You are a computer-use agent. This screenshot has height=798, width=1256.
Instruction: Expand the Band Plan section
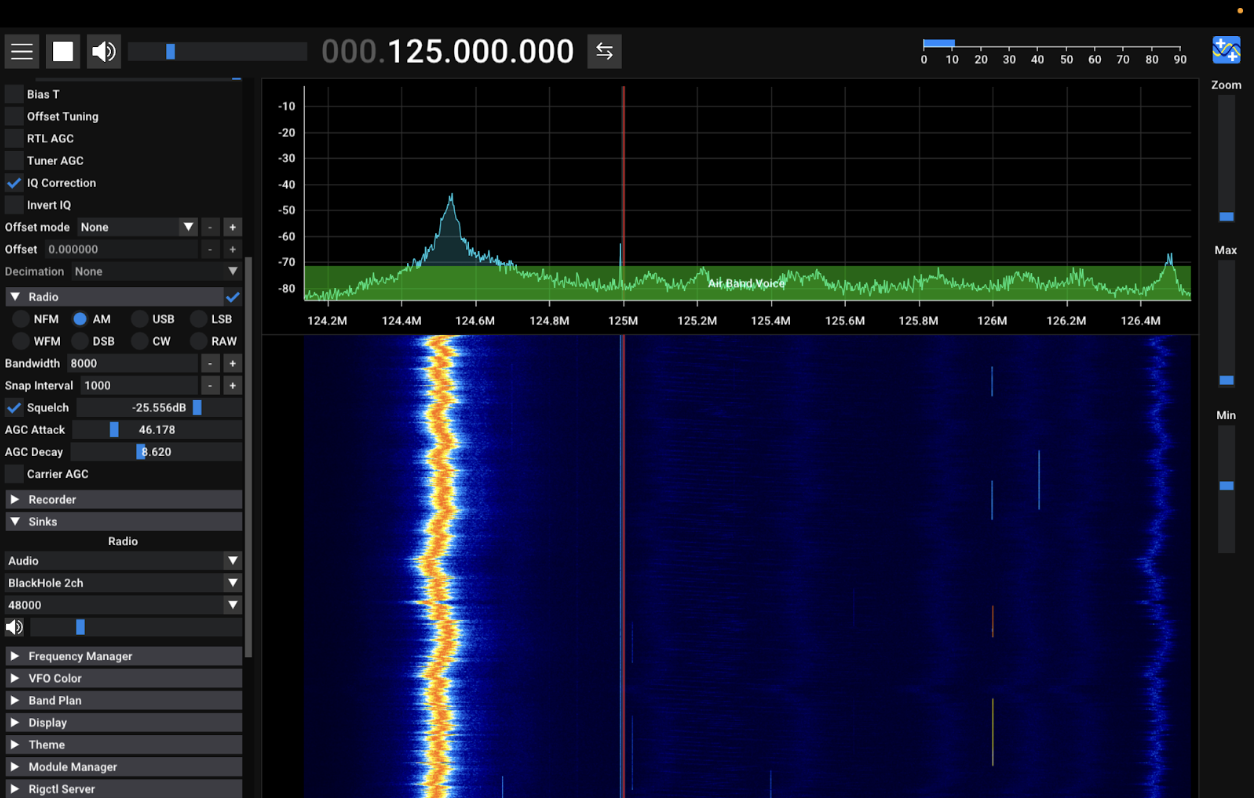click(x=55, y=701)
